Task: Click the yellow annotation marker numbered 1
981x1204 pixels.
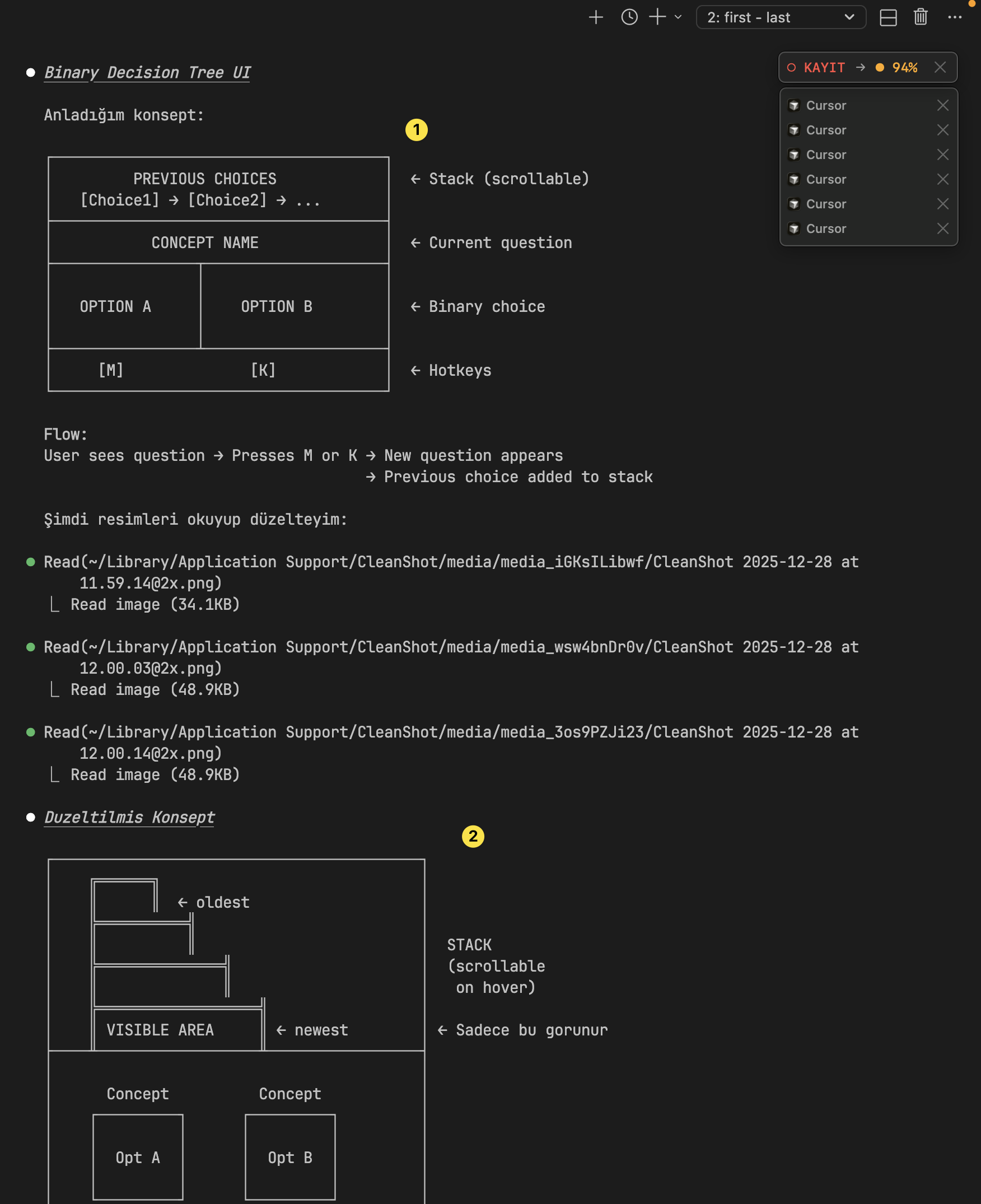Action: [x=417, y=130]
